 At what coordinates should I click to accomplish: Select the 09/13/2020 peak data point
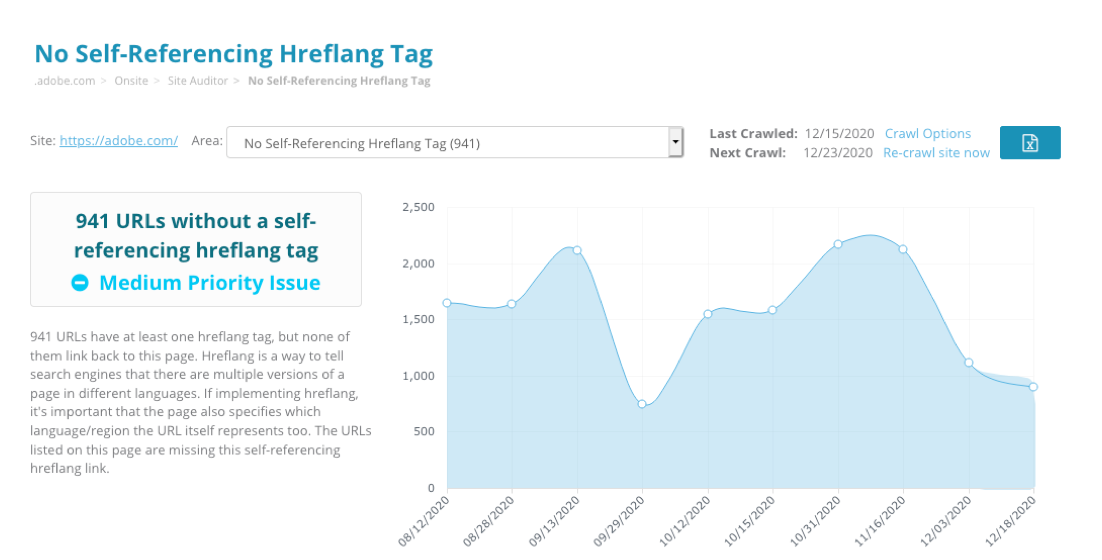tap(577, 250)
